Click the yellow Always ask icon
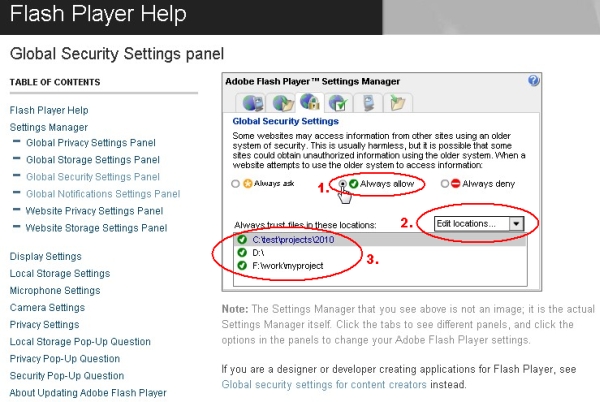The image size is (600, 402). pos(248,184)
